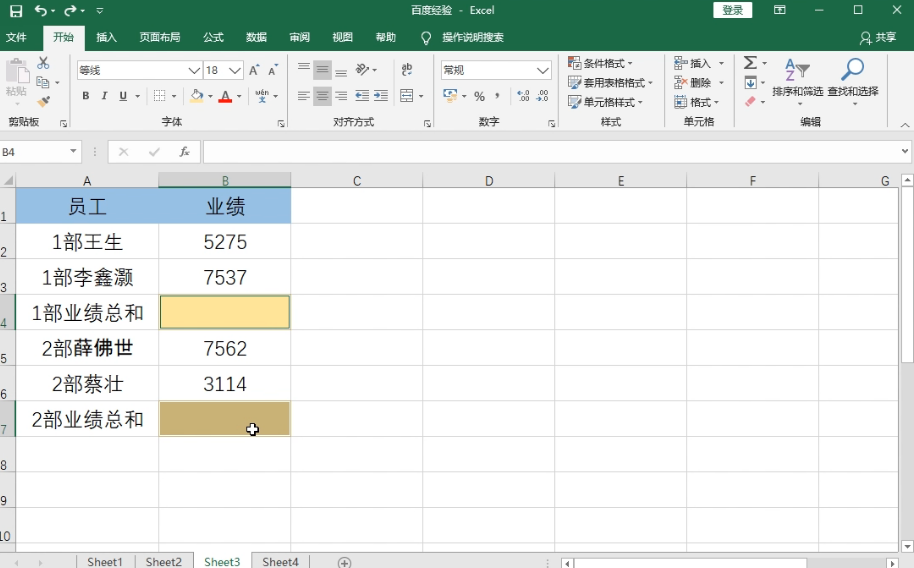Switch to the 公式 (Formulas) tab
The width and height of the screenshot is (914, 568).
click(x=213, y=37)
